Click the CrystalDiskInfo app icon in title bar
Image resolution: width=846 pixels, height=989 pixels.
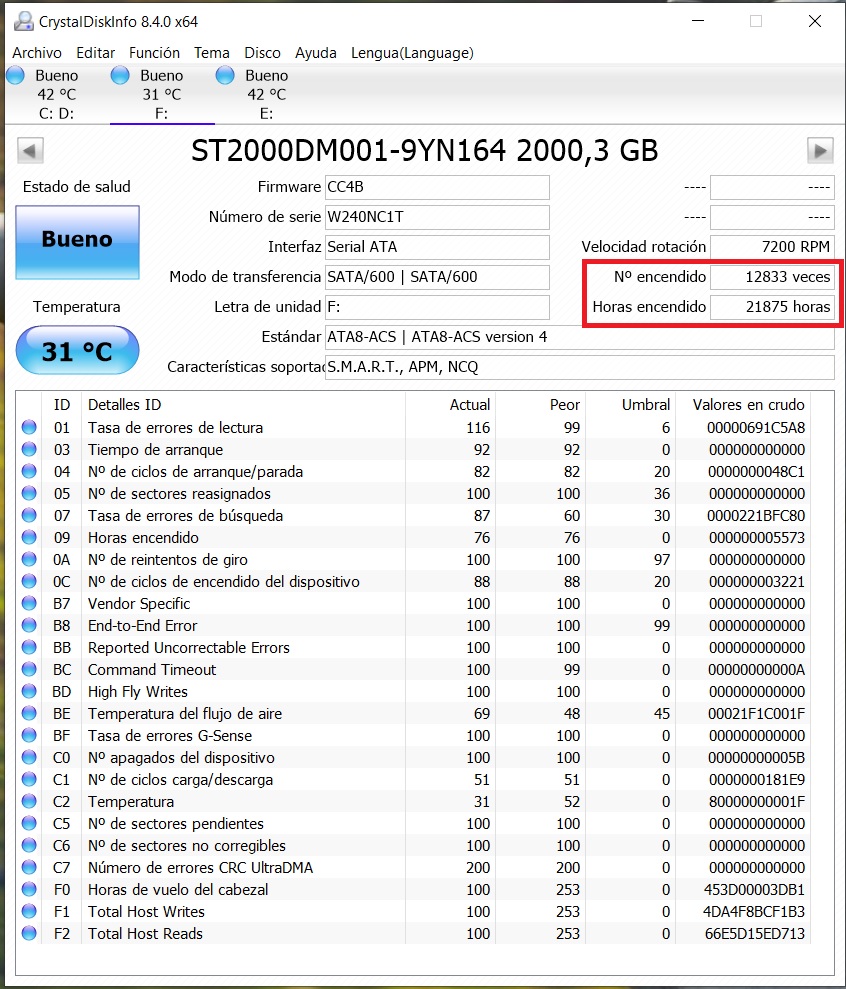23,21
